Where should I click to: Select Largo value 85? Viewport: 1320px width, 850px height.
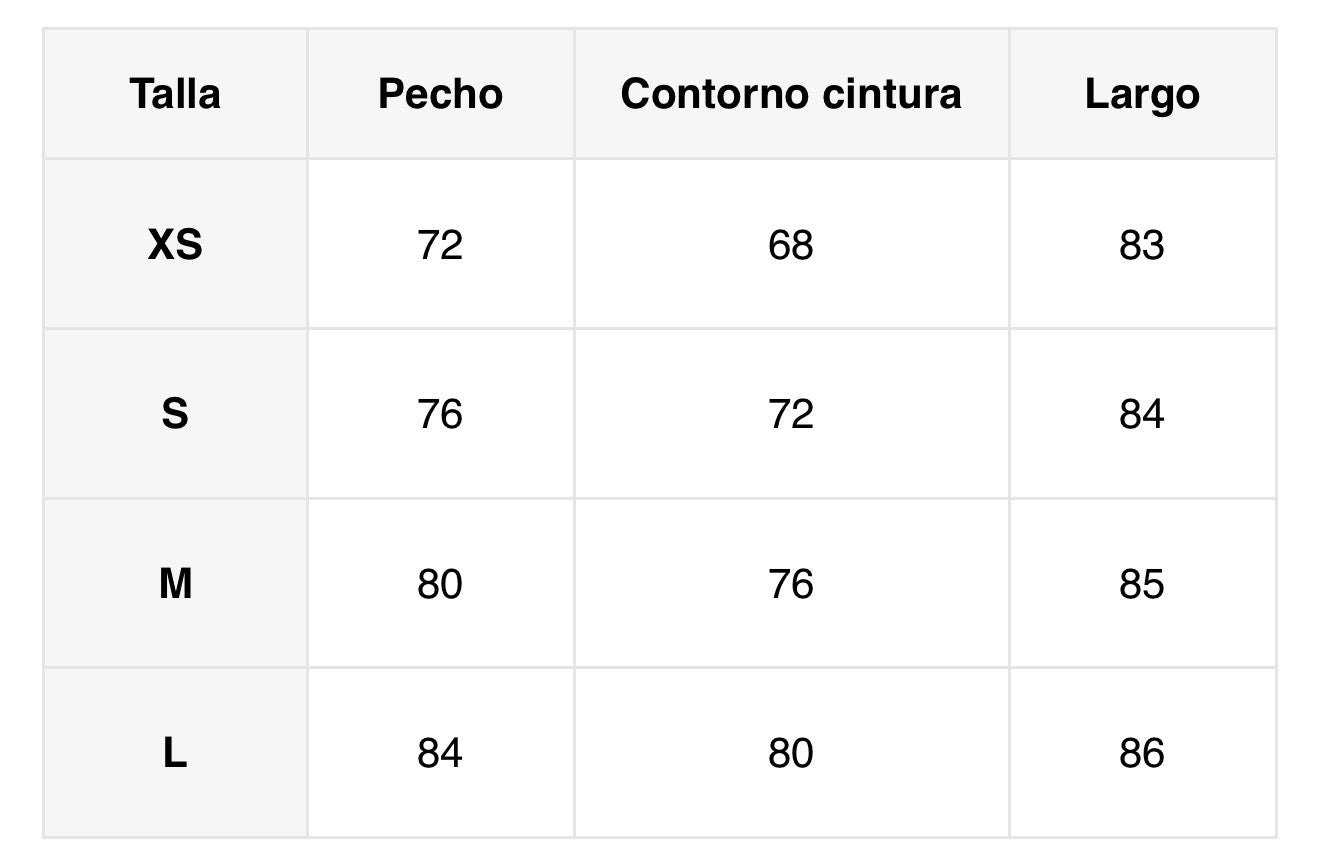tap(1142, 583)
